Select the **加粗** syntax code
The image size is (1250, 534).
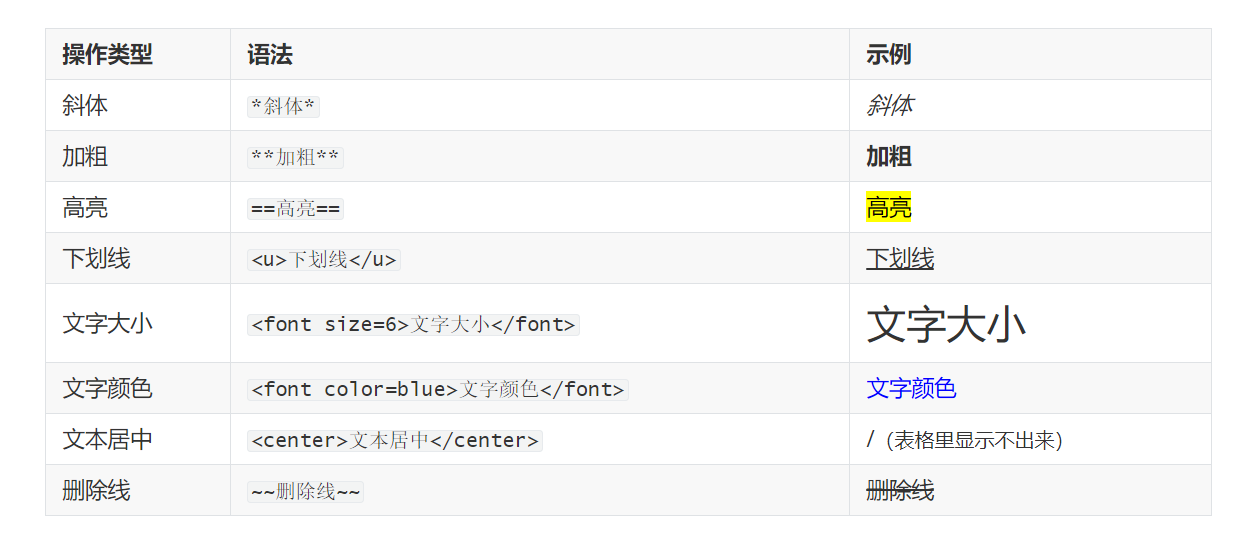tap(295, 158)
